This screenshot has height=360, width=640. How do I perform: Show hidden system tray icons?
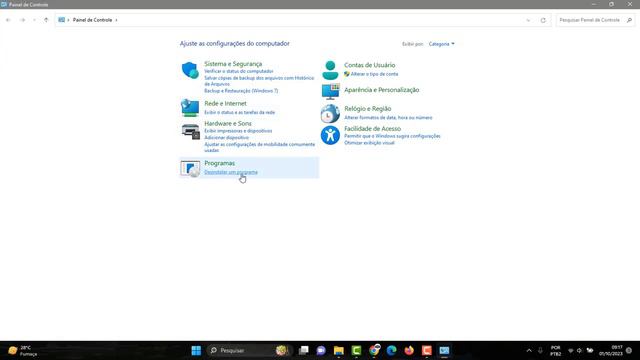click(x=529, y=351)
